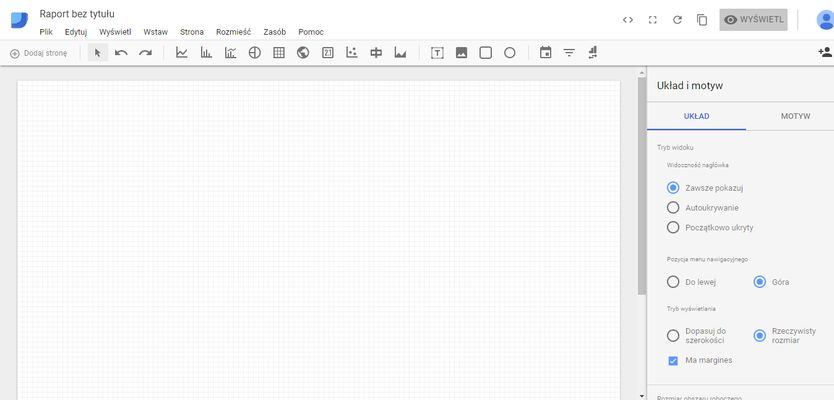Open the user account avatar
834x400 pixels.
tap(825, 20)
